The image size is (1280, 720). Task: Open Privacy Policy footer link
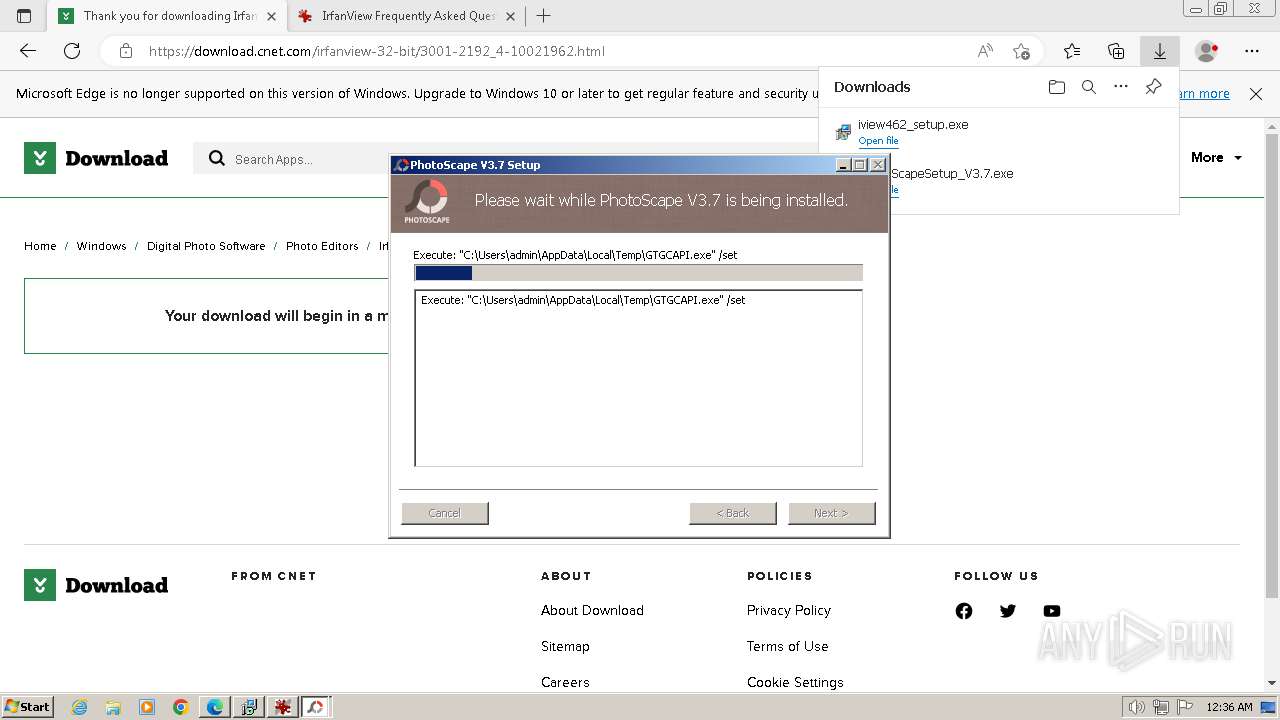pyautogui.click(x=789, y=610)
